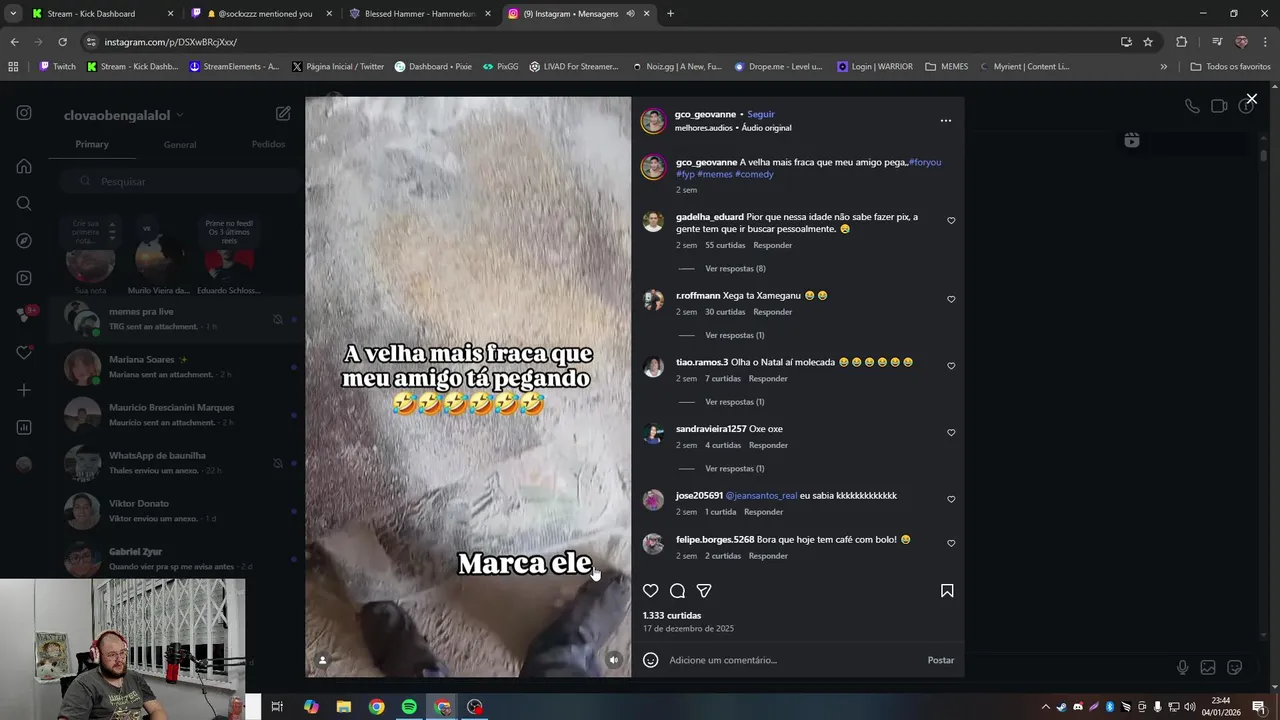1280x720 pixels.
Task: Close the post overlay with X
Action: coord(1251,99)
